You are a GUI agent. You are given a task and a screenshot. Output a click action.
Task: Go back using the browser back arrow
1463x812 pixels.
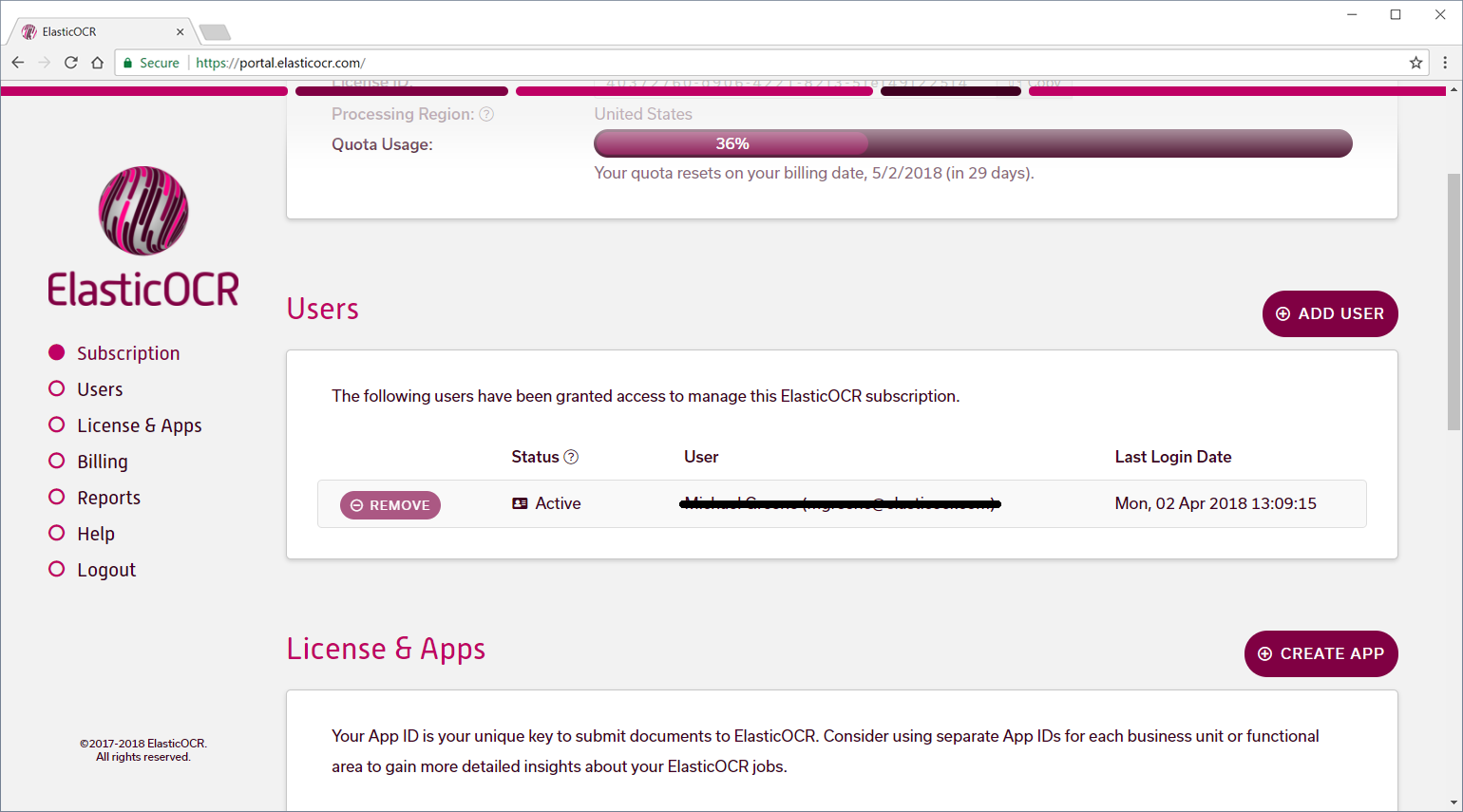pos(18,63)
